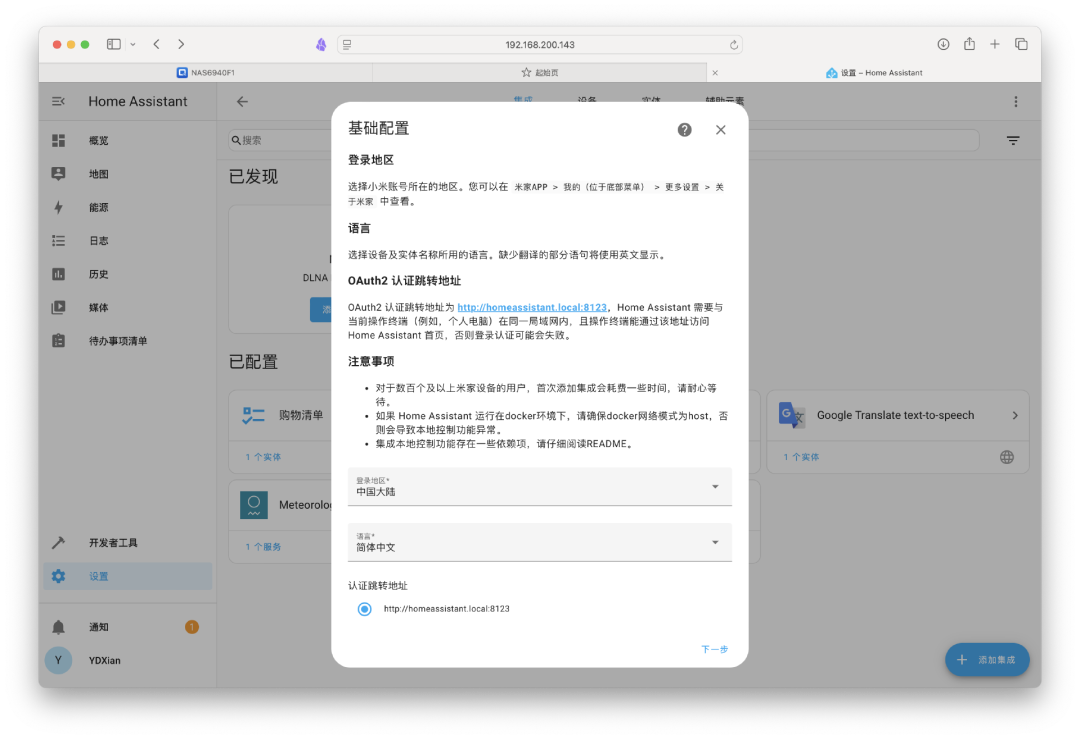Open the 地图 map sidebar item

98,174
